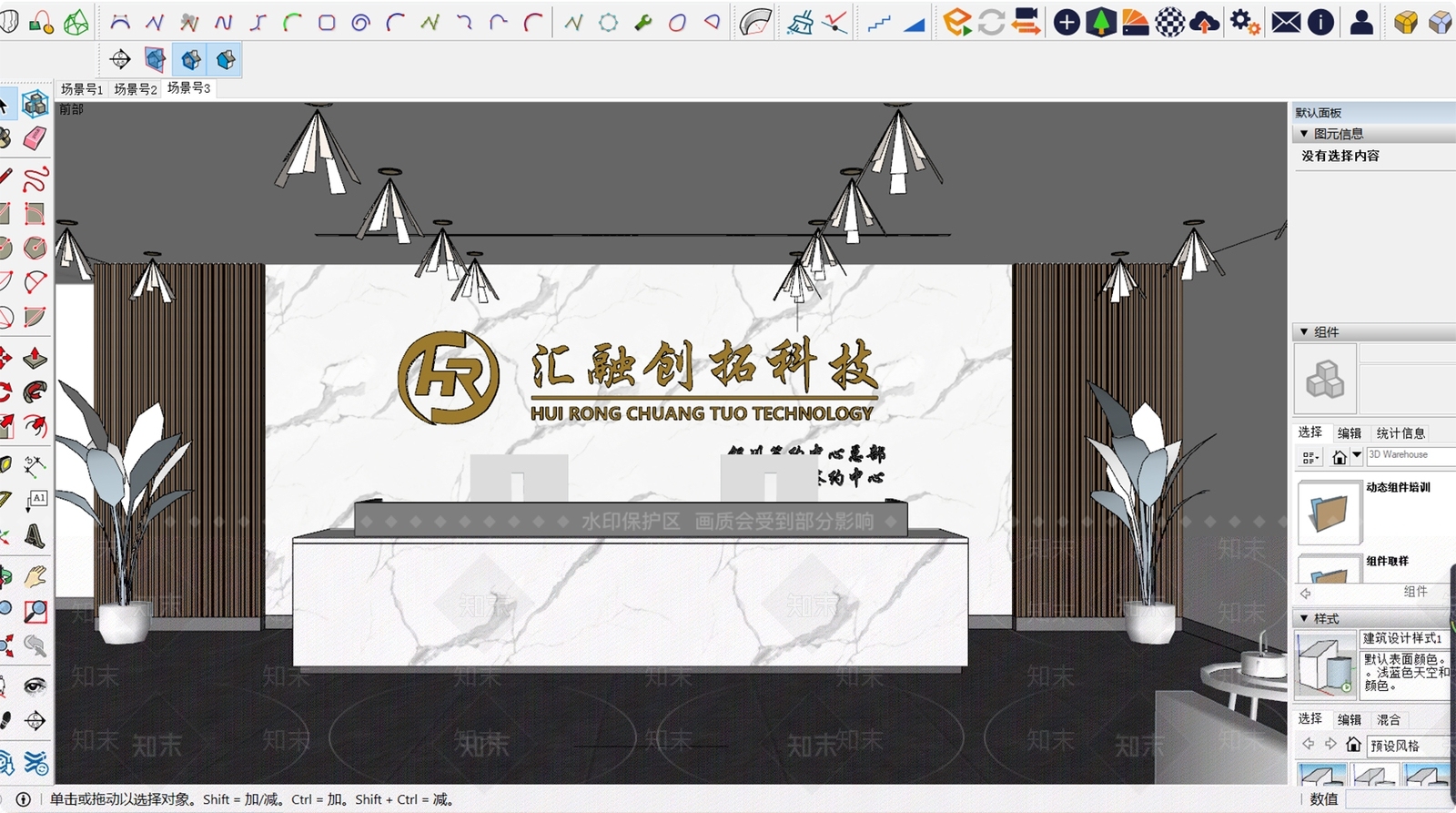This screenshot has height=813, width=1456.
Task: Open the dropdown arrow beside components home icon
Action: click(x=1357, y=455)
